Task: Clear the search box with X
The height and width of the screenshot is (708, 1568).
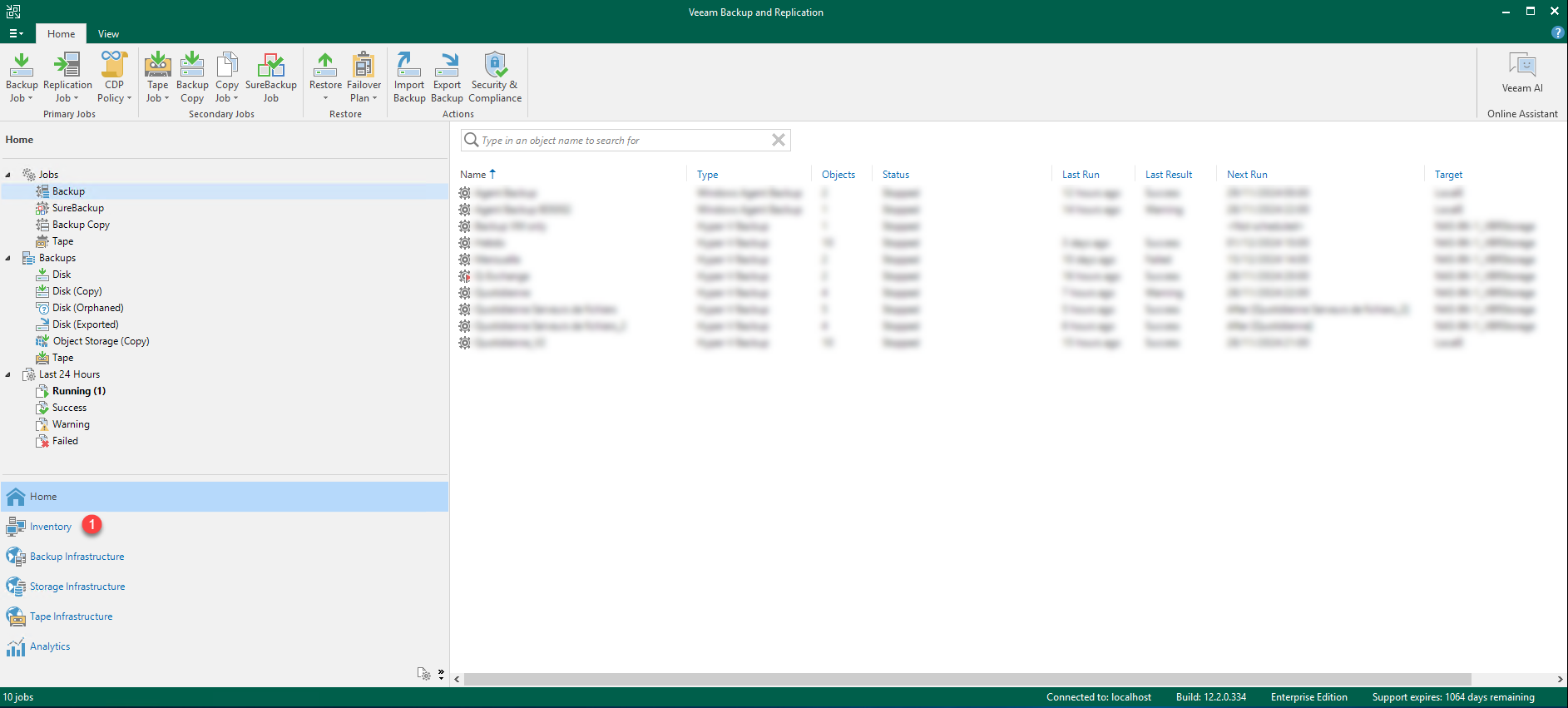Action: pyautogui.click(x=779, y=140)
